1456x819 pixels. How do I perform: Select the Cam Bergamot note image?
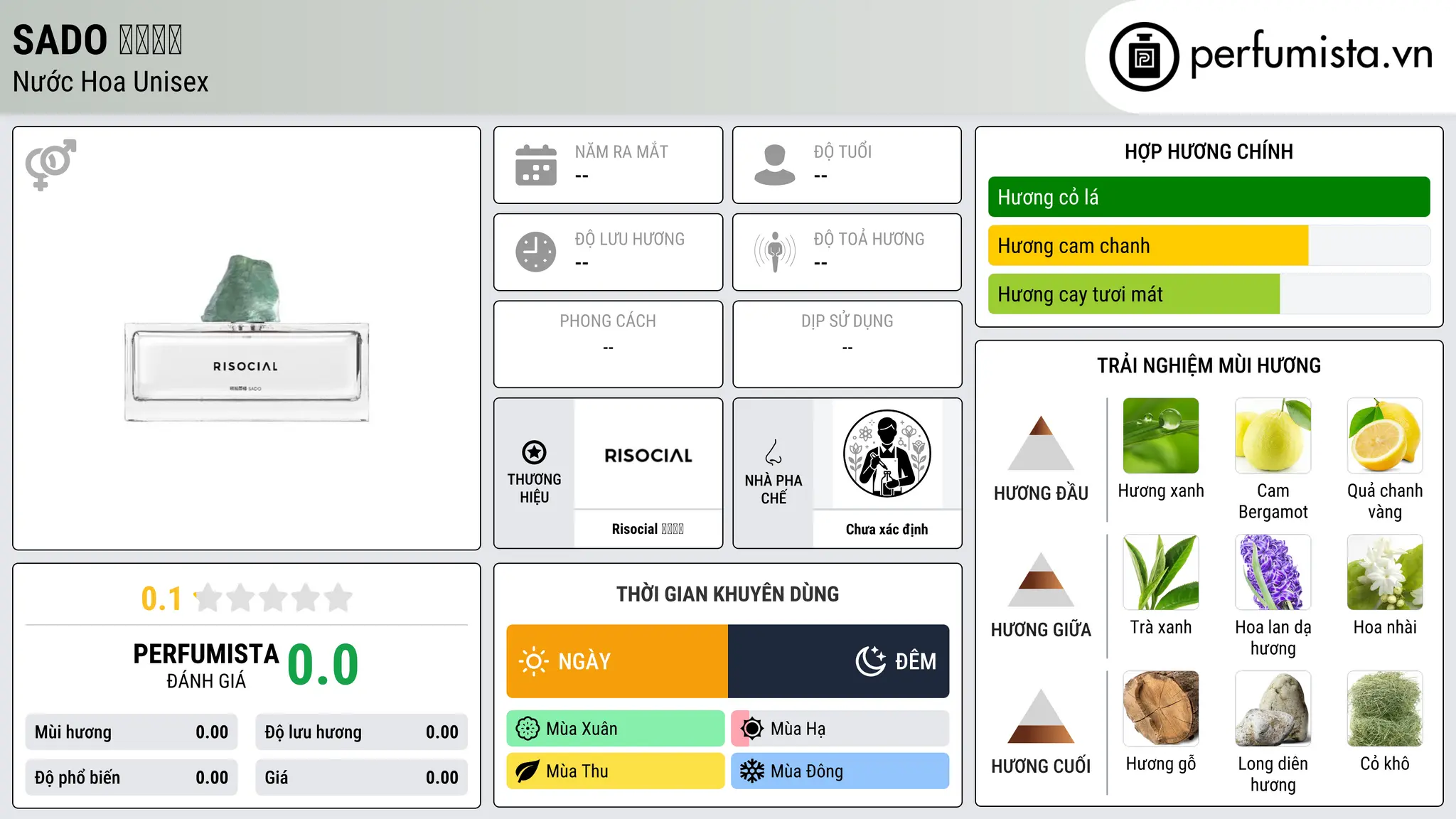coord(1273,436)
